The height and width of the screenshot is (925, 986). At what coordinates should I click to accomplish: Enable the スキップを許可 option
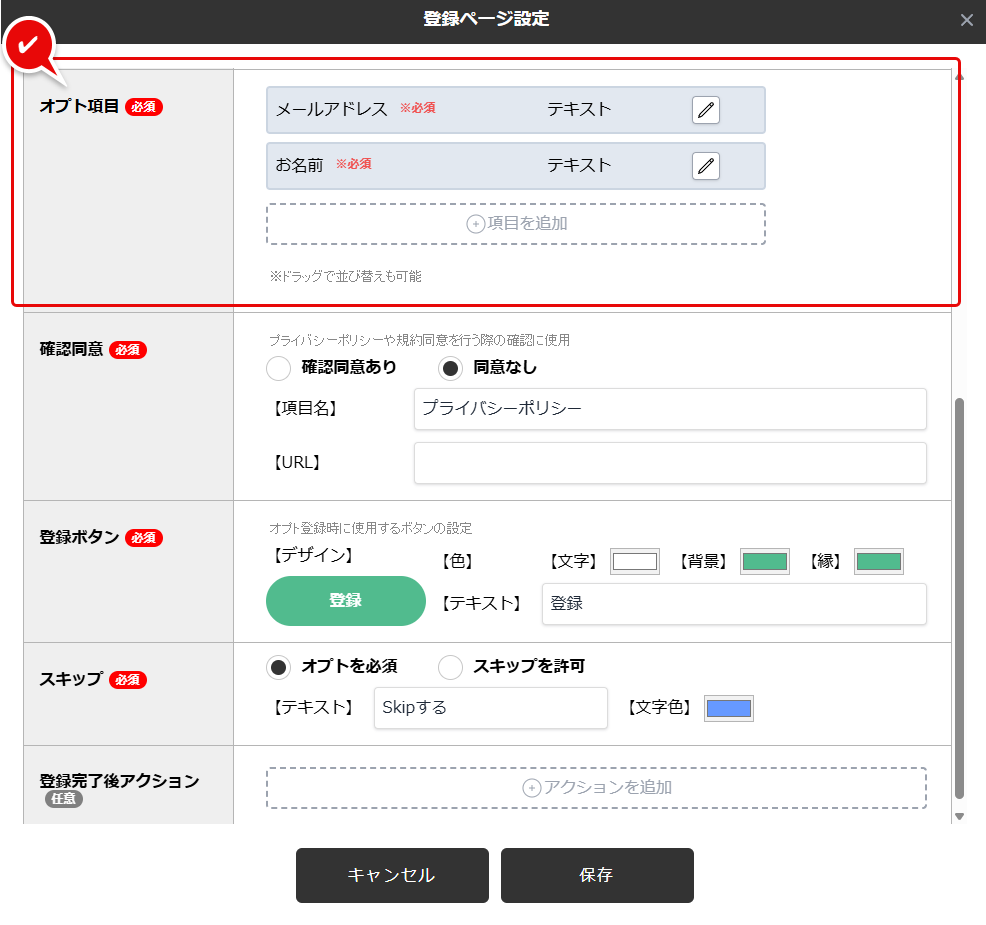[x=450, y=667]
